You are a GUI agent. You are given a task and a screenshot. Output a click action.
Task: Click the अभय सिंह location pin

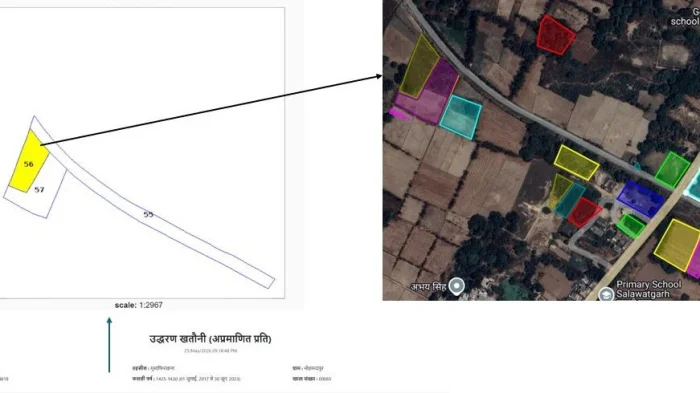[x=457, y=286]
